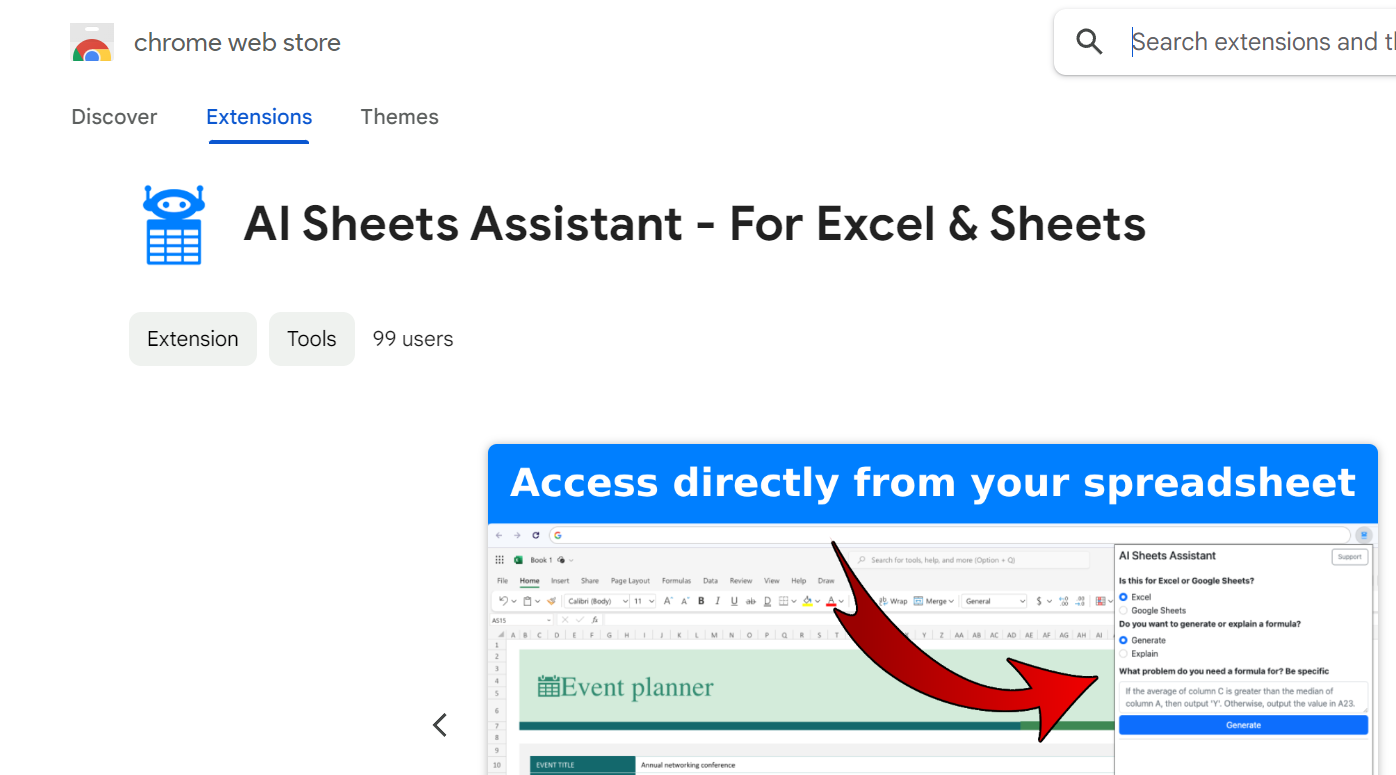Image resolution: width=1396 pixels, height=775 pixels.
Task: Click the Bold formatting icon
Action: [700, 601]
